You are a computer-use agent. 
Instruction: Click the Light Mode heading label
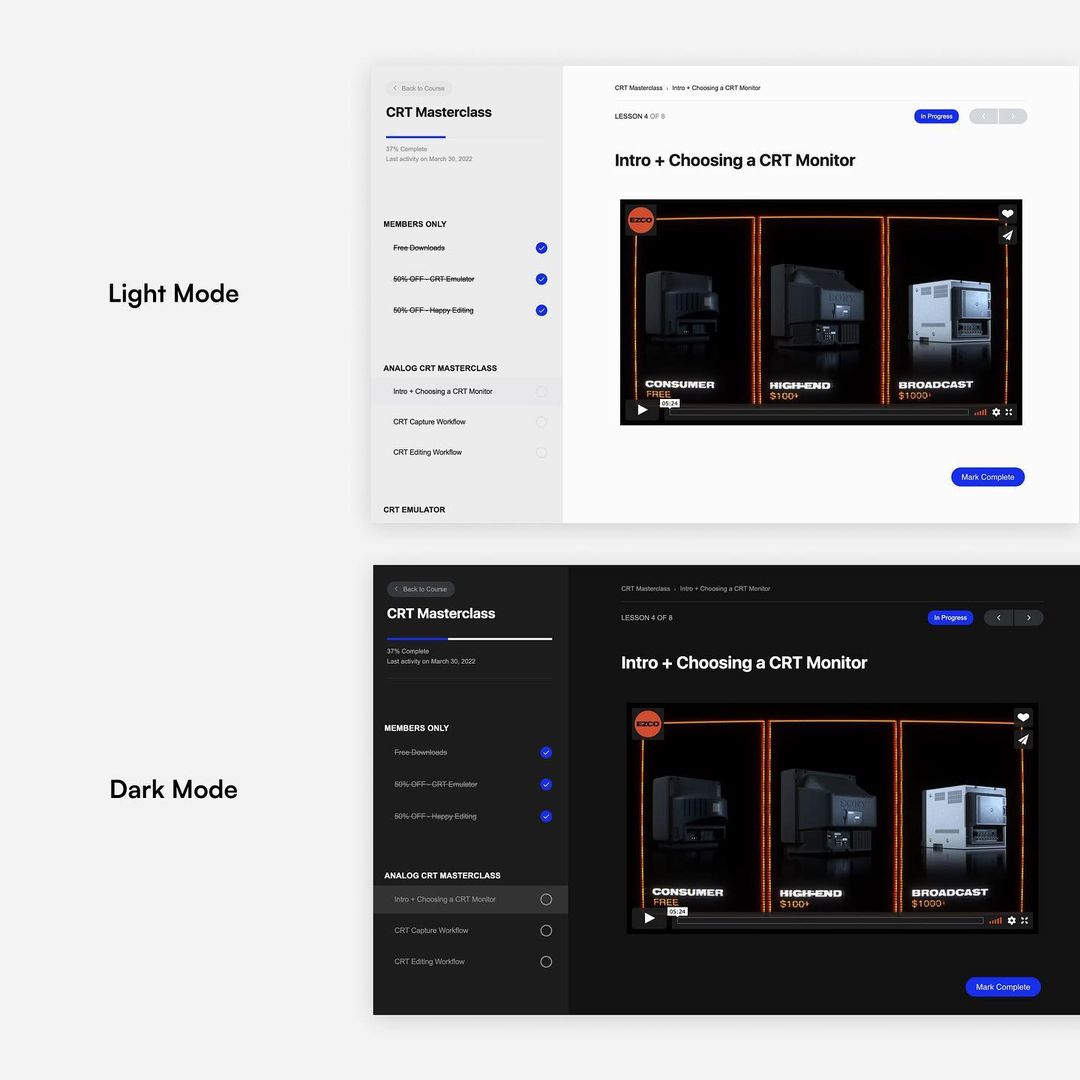pyautogui.click(x=174, y=294)
